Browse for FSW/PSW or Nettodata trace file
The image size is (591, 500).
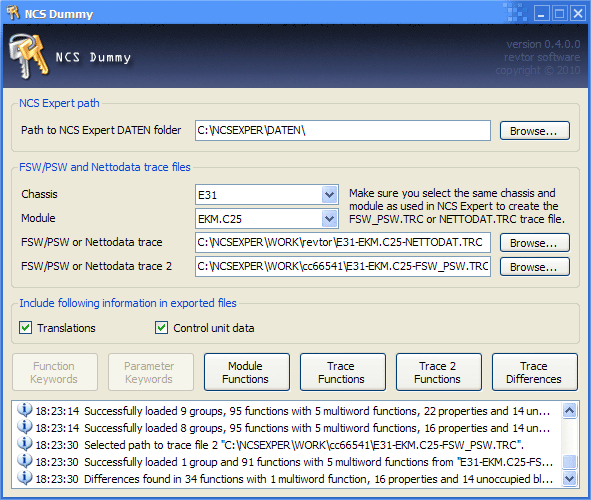pyautogui.click(x=534, y=243)
